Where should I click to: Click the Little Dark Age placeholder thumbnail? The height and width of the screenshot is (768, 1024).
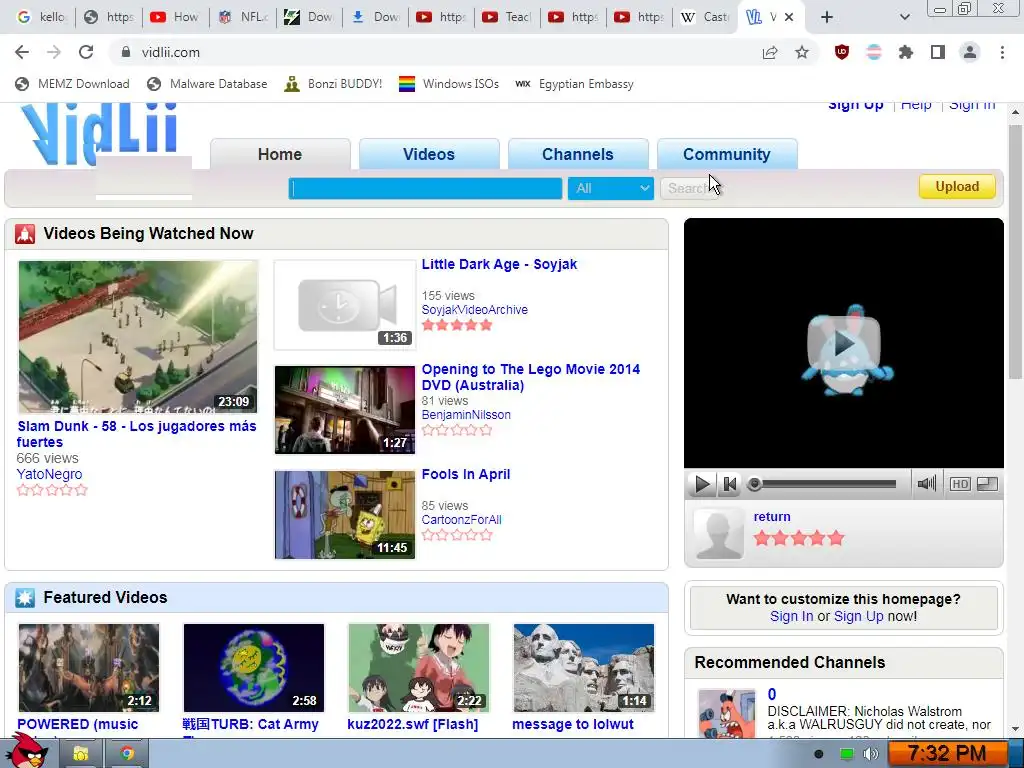(344, 304)
